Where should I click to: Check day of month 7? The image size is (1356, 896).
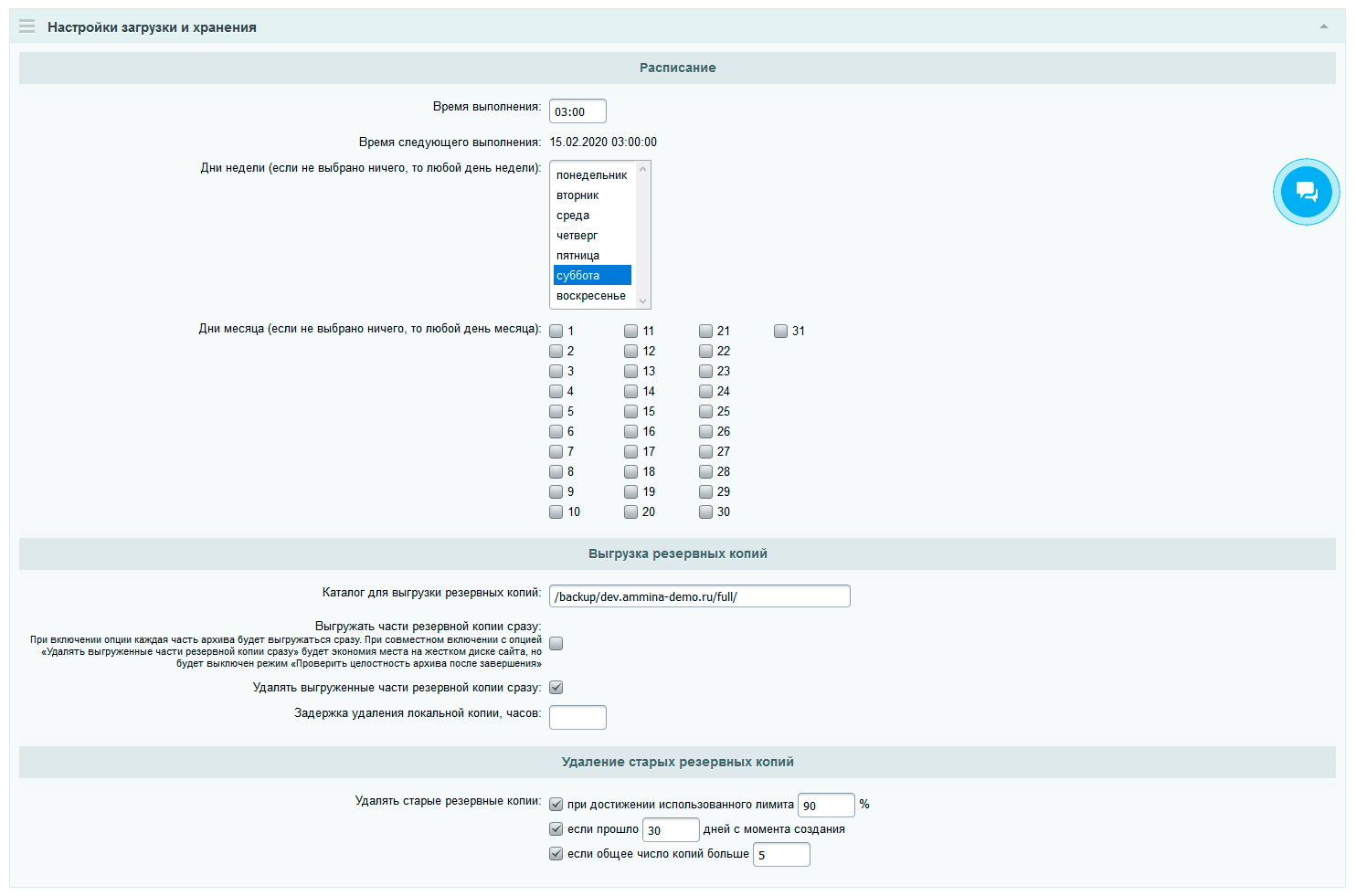[556, 451]
